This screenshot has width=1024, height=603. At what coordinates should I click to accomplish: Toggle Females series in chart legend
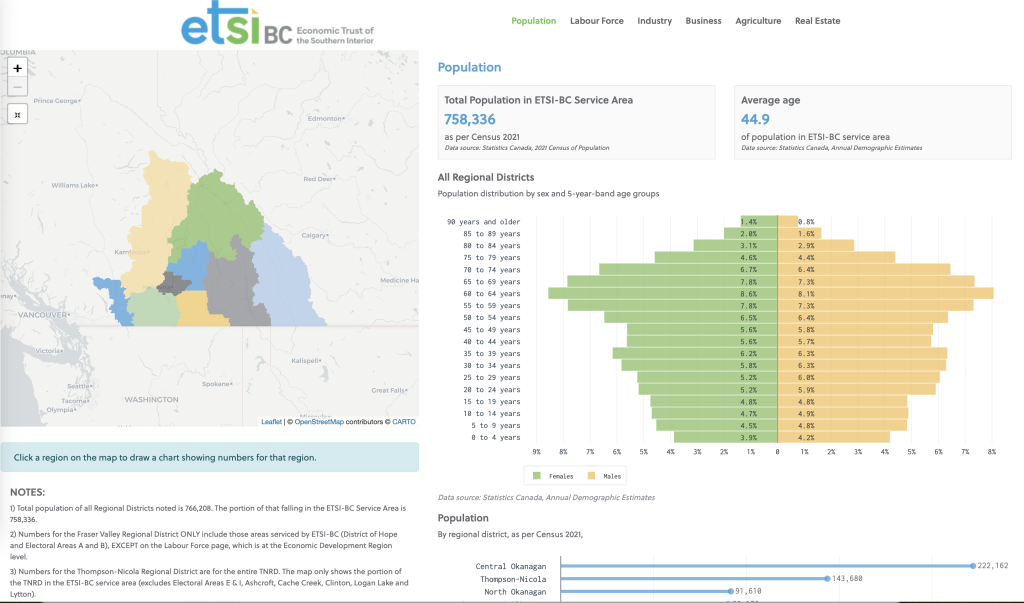[x=553, y=476]
